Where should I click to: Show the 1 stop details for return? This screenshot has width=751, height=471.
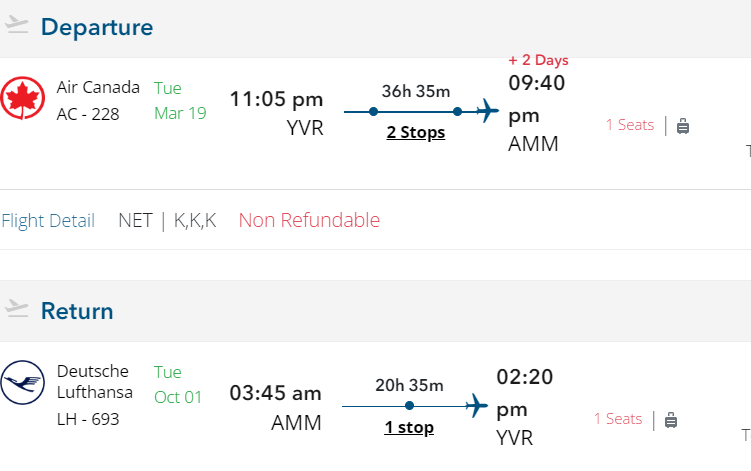tap(409, 428)
